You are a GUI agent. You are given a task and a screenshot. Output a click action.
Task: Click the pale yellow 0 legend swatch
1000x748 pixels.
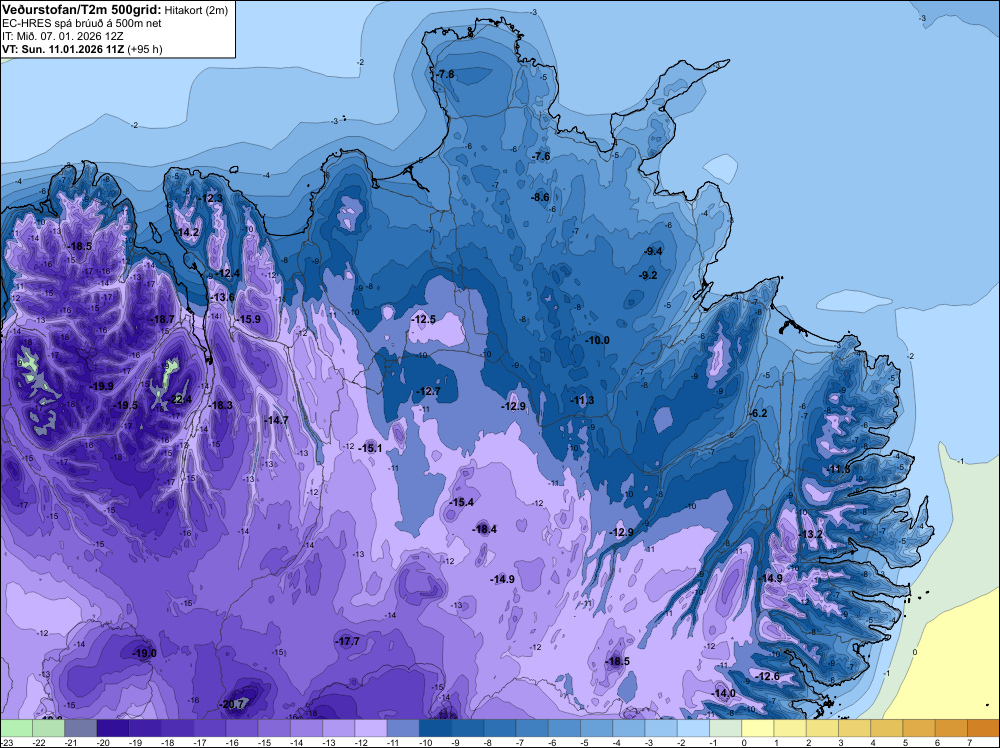(758, 728)
